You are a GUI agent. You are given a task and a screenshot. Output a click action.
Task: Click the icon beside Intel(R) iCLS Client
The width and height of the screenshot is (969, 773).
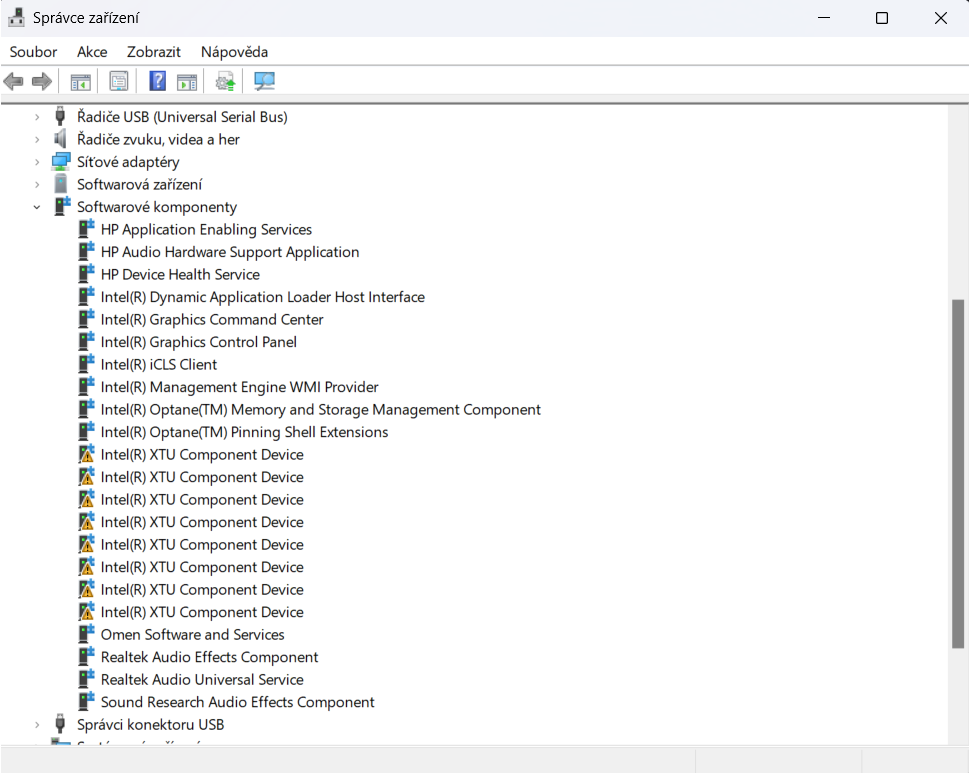coord(86,364)
